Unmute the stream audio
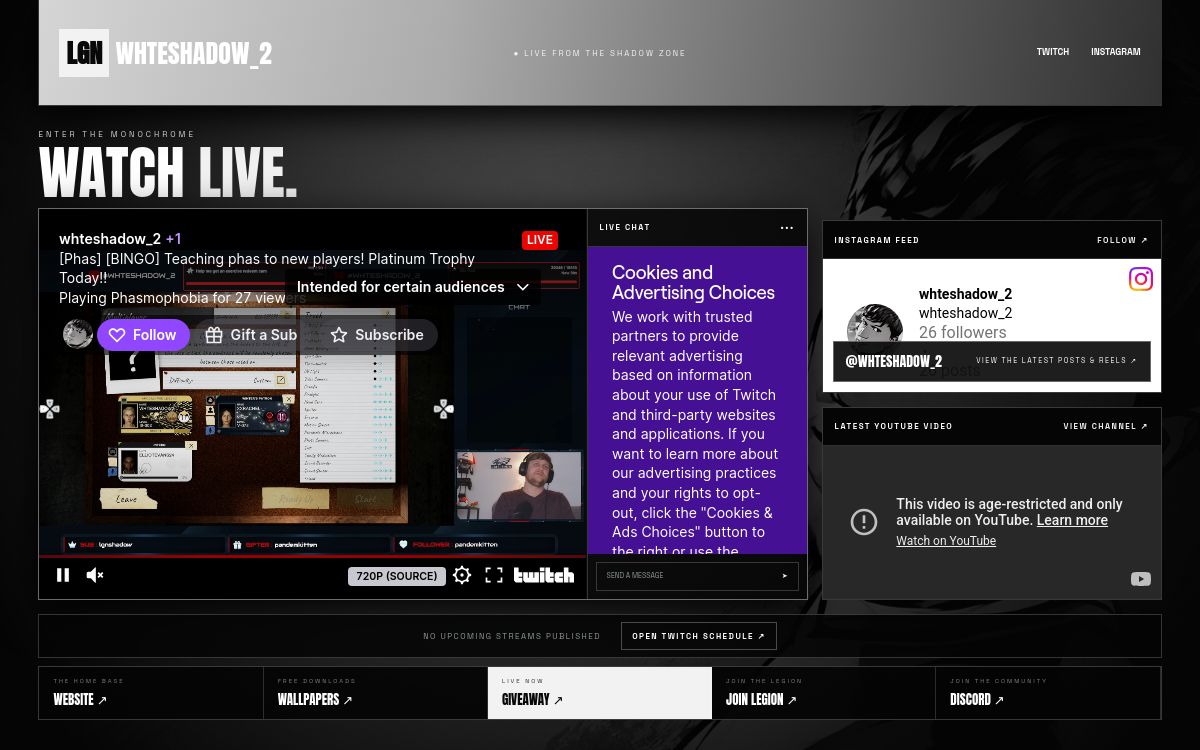The width and height of the screenshot is (1200, 750). coord(95,575)
